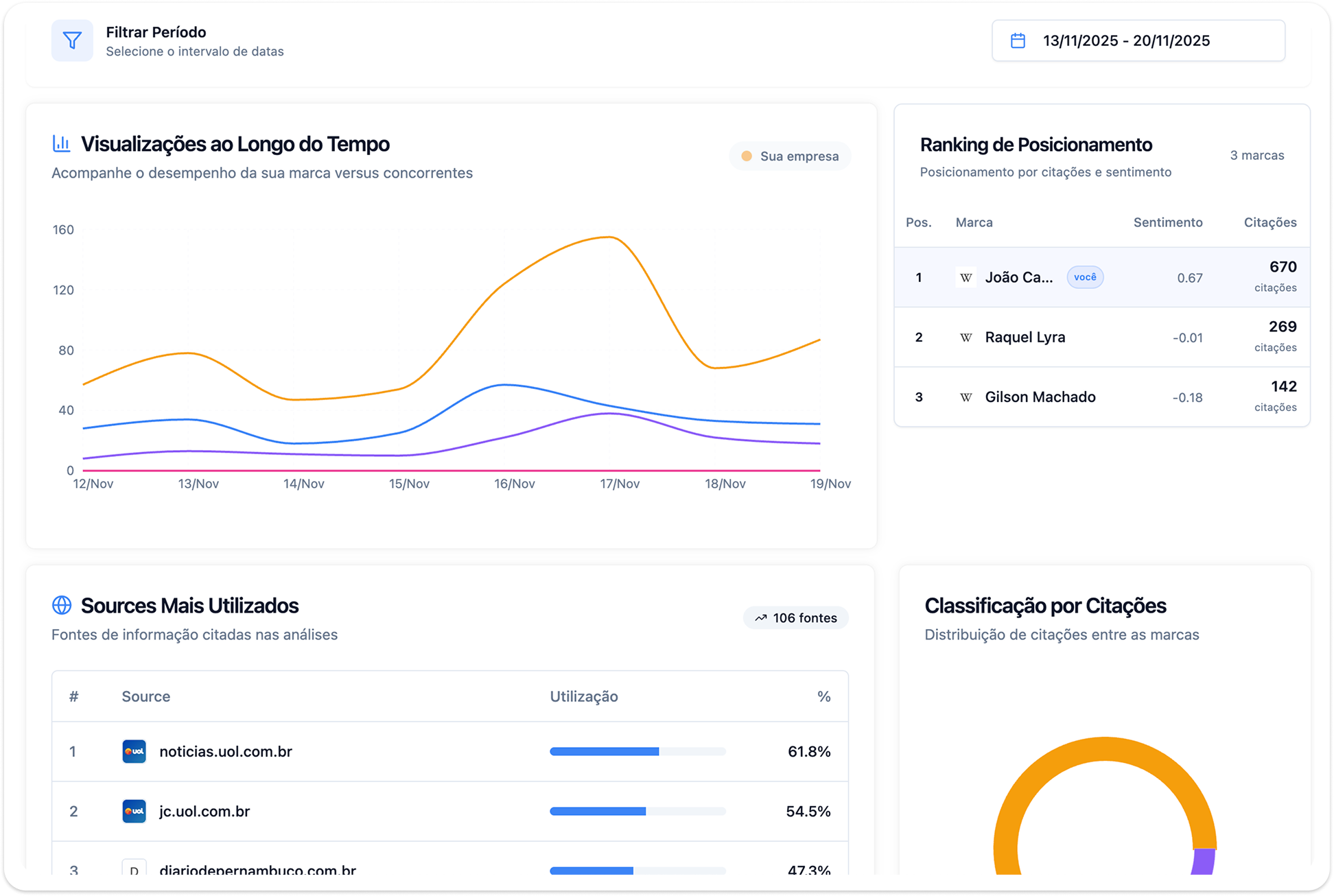Click the period filter funnel icon
1334x896 pixels.
pos(72,40)
